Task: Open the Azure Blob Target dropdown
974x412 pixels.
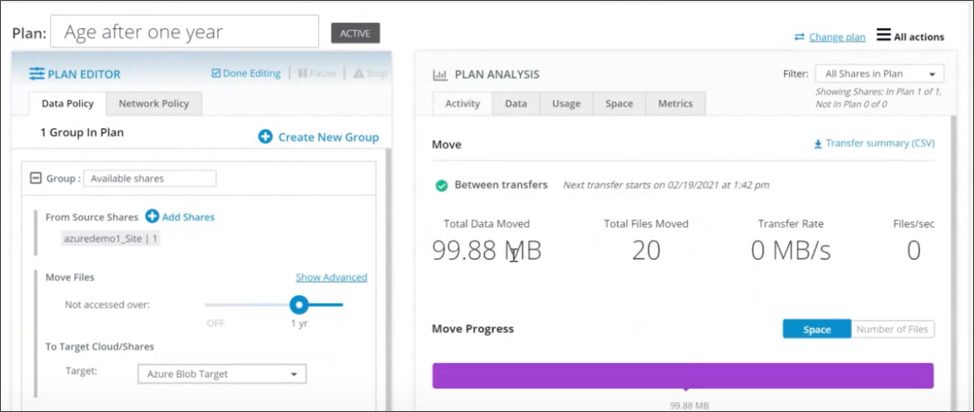Action: coord(222,374)
